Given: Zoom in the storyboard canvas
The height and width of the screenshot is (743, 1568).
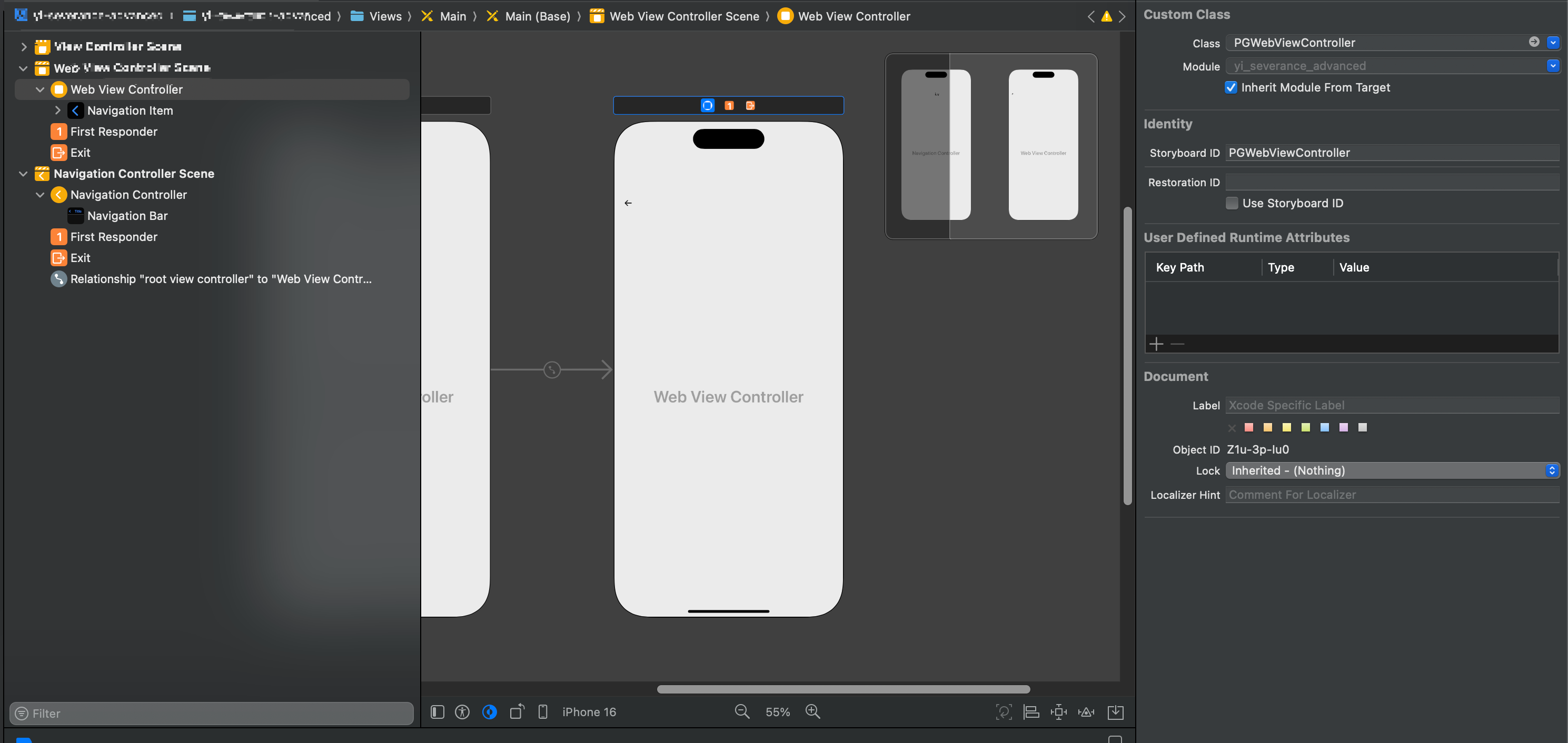Looking at the screenshot, I should click(x=812, y=712).
